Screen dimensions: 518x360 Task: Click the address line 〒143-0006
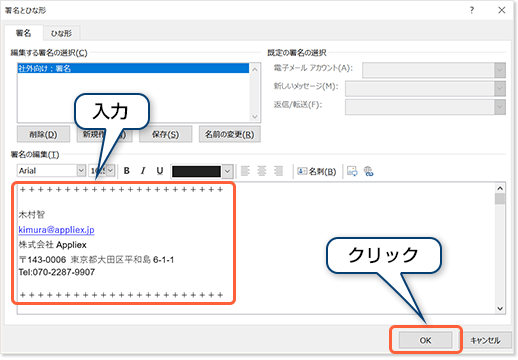pos(96,259)
